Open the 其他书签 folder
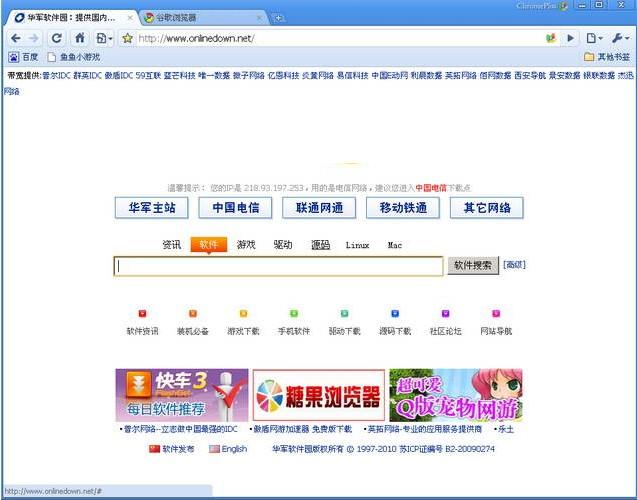 (607, 57)
